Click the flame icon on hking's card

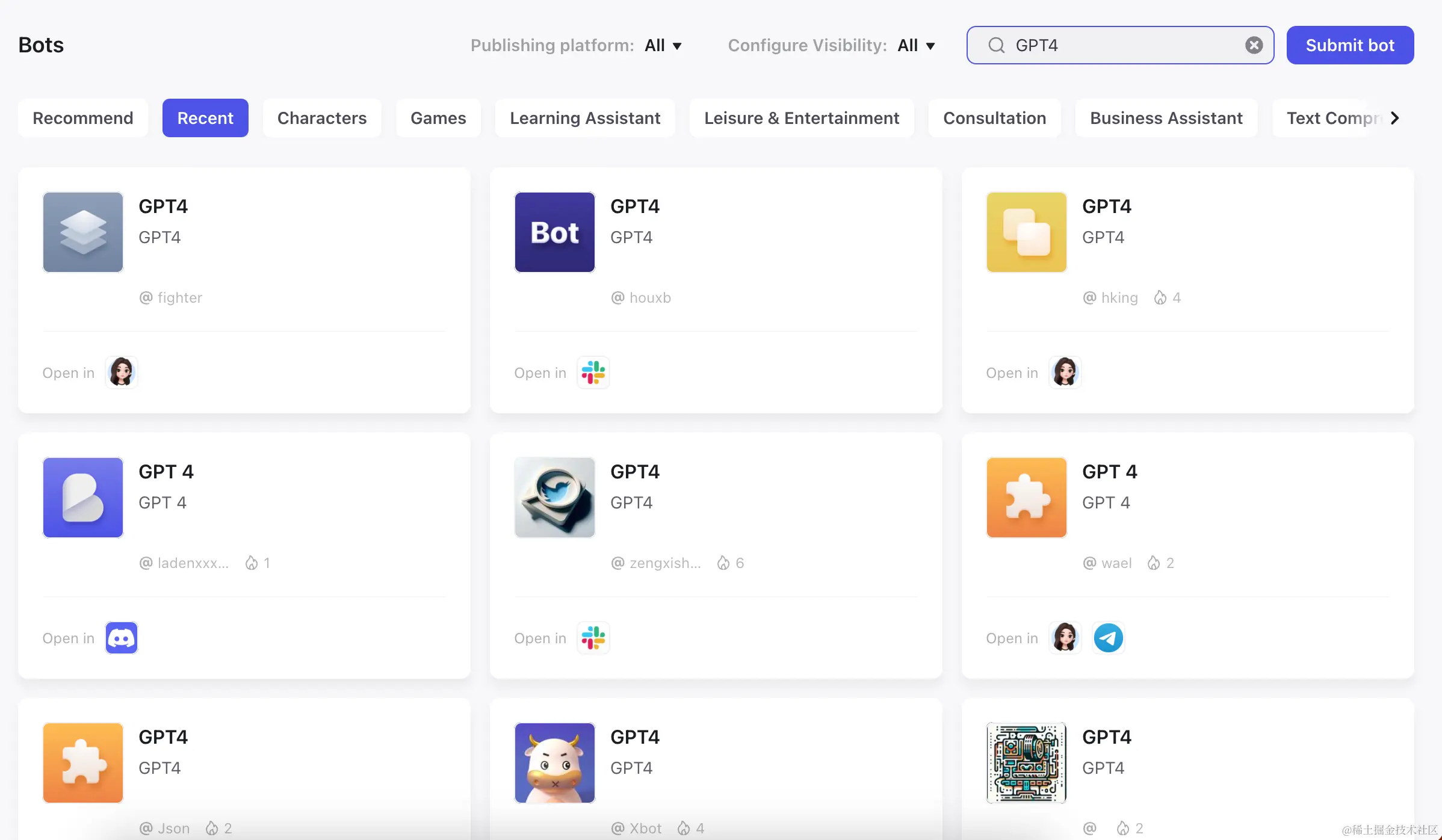coord(1160,298)
